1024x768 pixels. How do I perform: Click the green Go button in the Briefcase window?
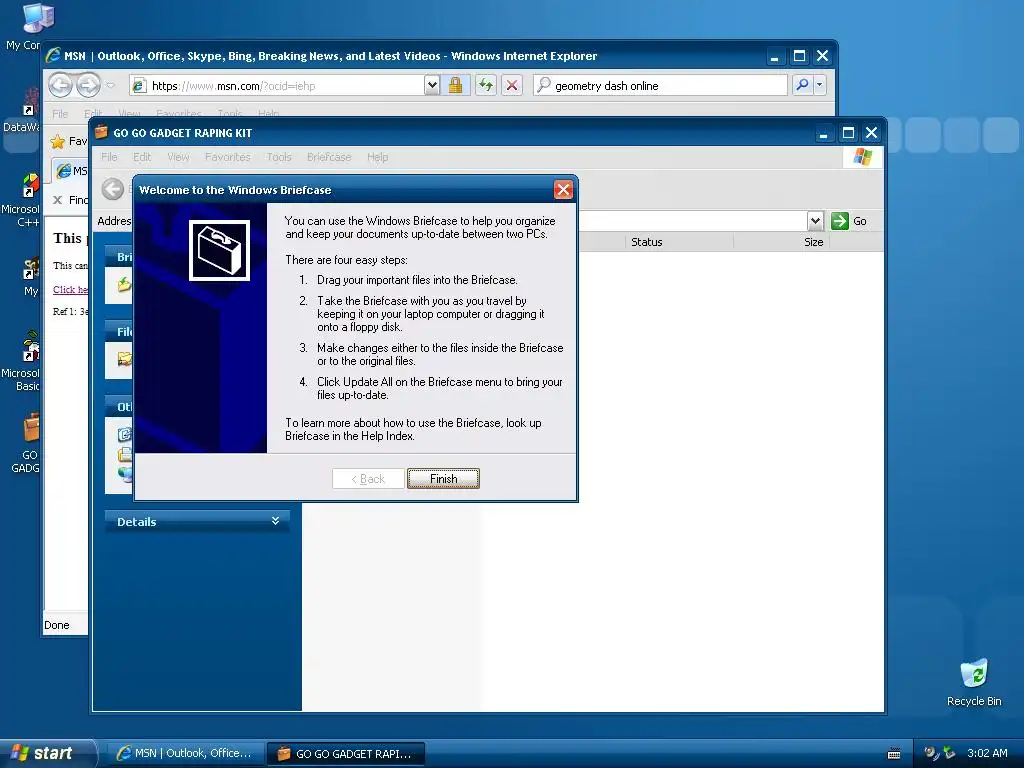849,221
